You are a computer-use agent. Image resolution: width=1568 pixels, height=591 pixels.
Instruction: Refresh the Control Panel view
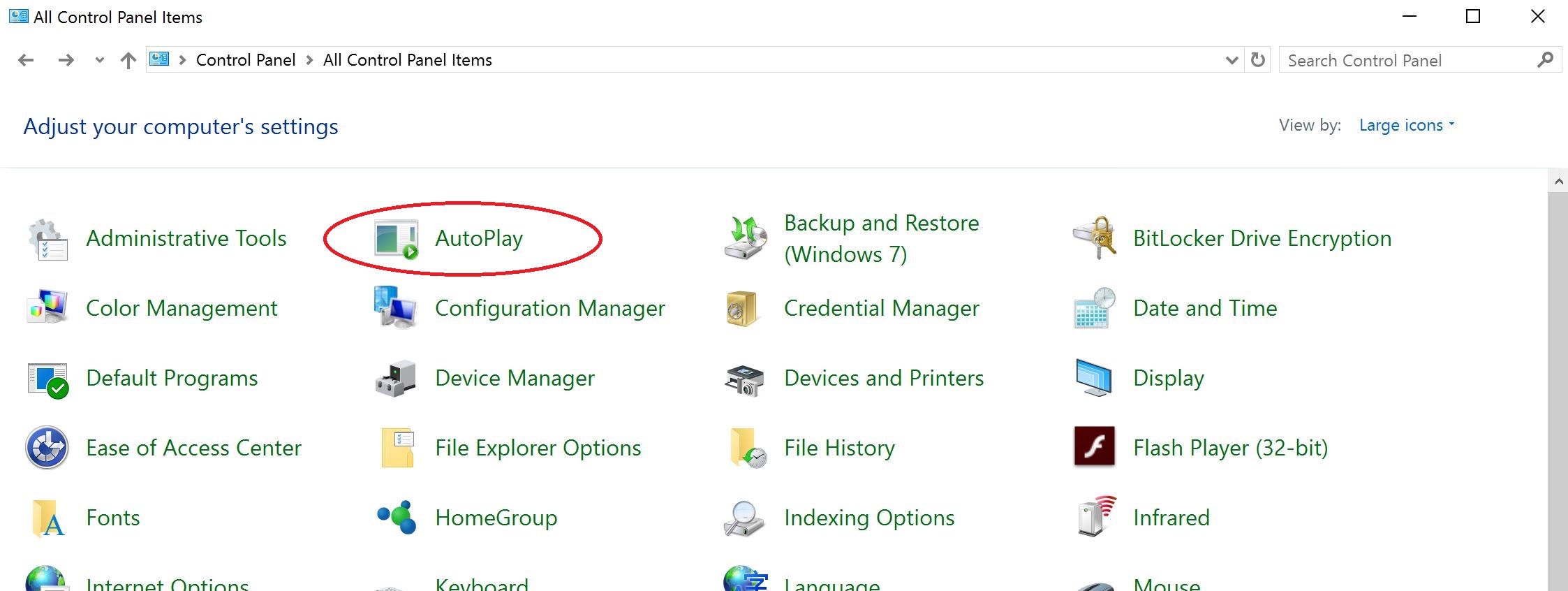point(1258,60)
